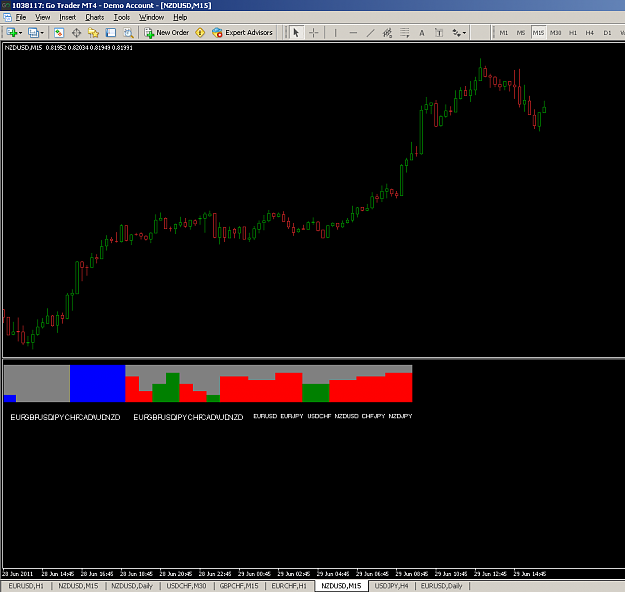The height and width of the screenshot is (592, 625).
Task: Choose the Trendline drawing tool
Action: click(370, 33)
